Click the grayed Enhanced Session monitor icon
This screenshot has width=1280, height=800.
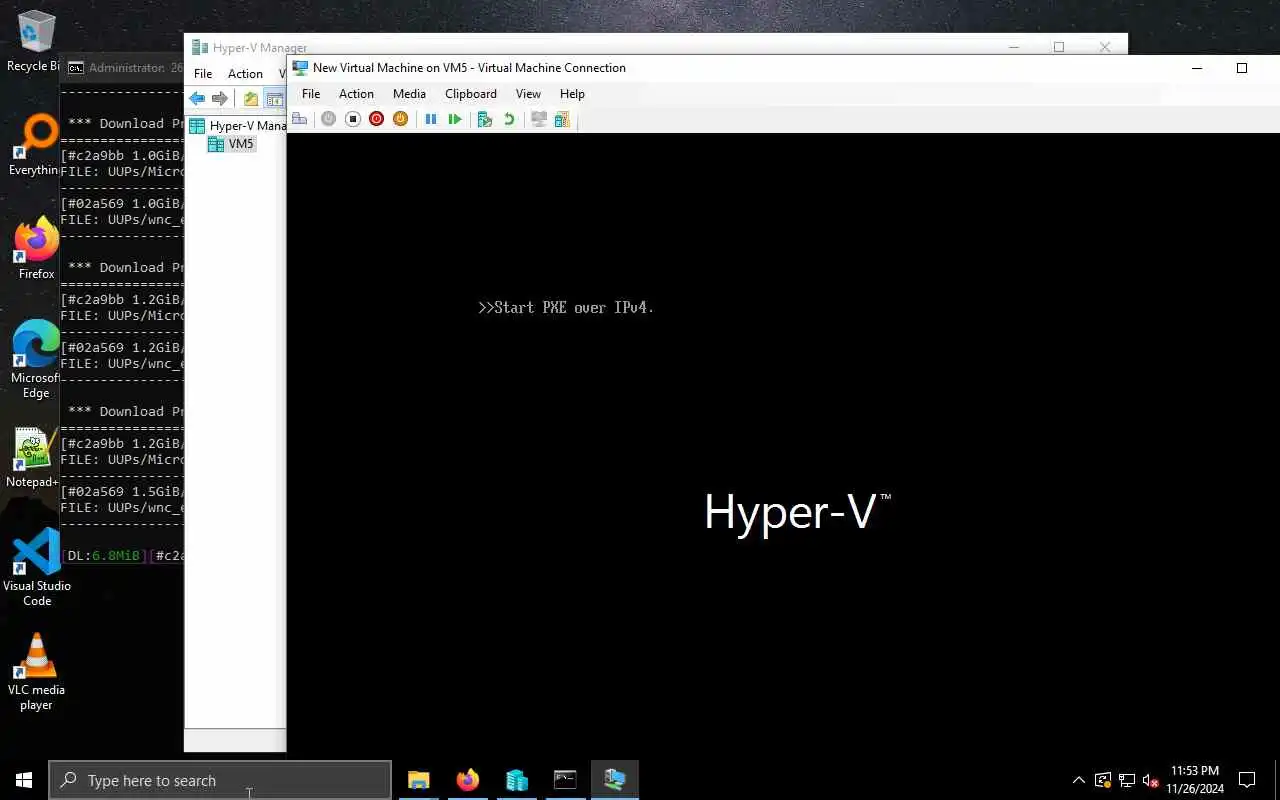tap(539, 119)
